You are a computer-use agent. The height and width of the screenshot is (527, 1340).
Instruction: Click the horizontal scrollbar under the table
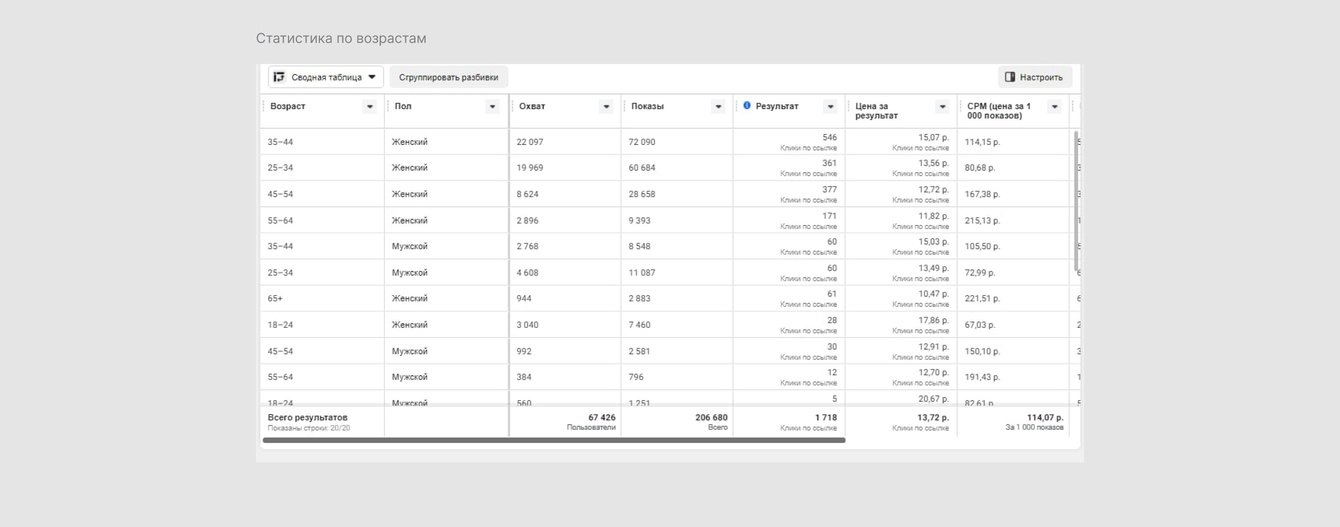coord(554,440)
